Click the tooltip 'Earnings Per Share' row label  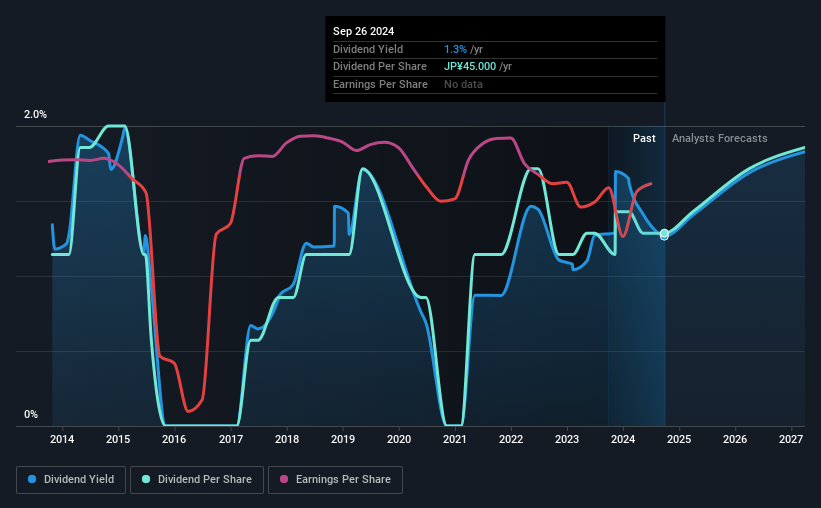coord(380,84)
